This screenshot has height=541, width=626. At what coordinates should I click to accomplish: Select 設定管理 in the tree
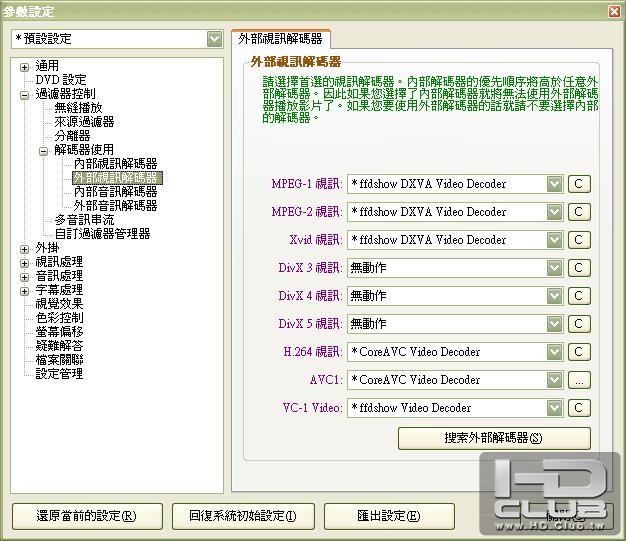59,374
